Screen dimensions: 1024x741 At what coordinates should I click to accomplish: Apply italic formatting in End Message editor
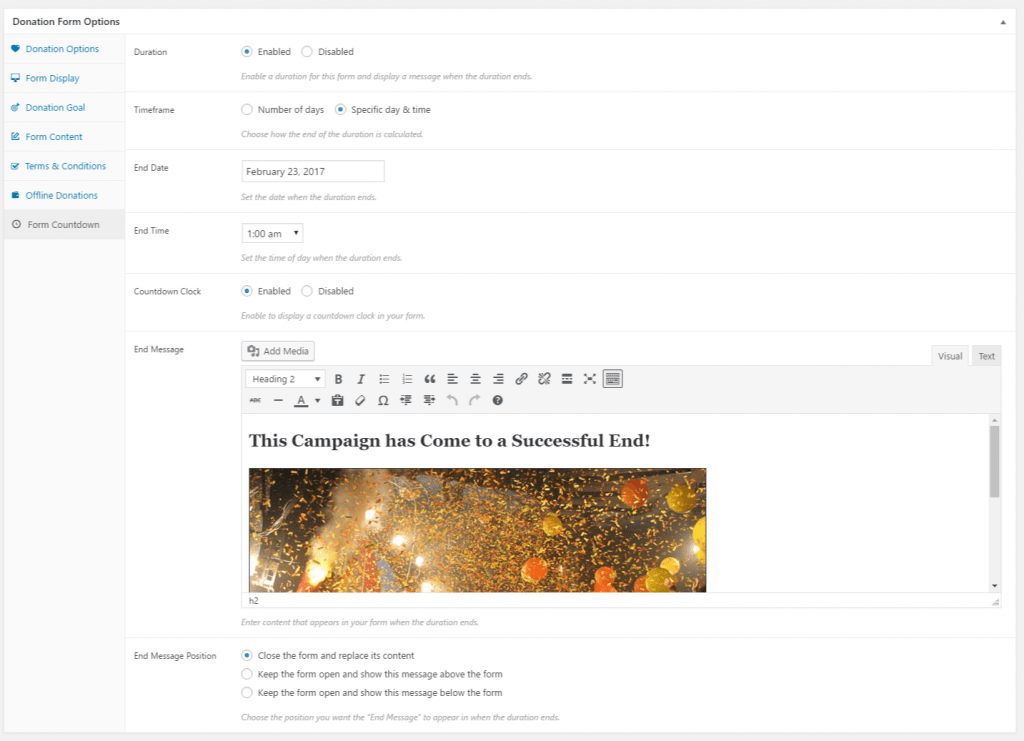click(360, 379)
